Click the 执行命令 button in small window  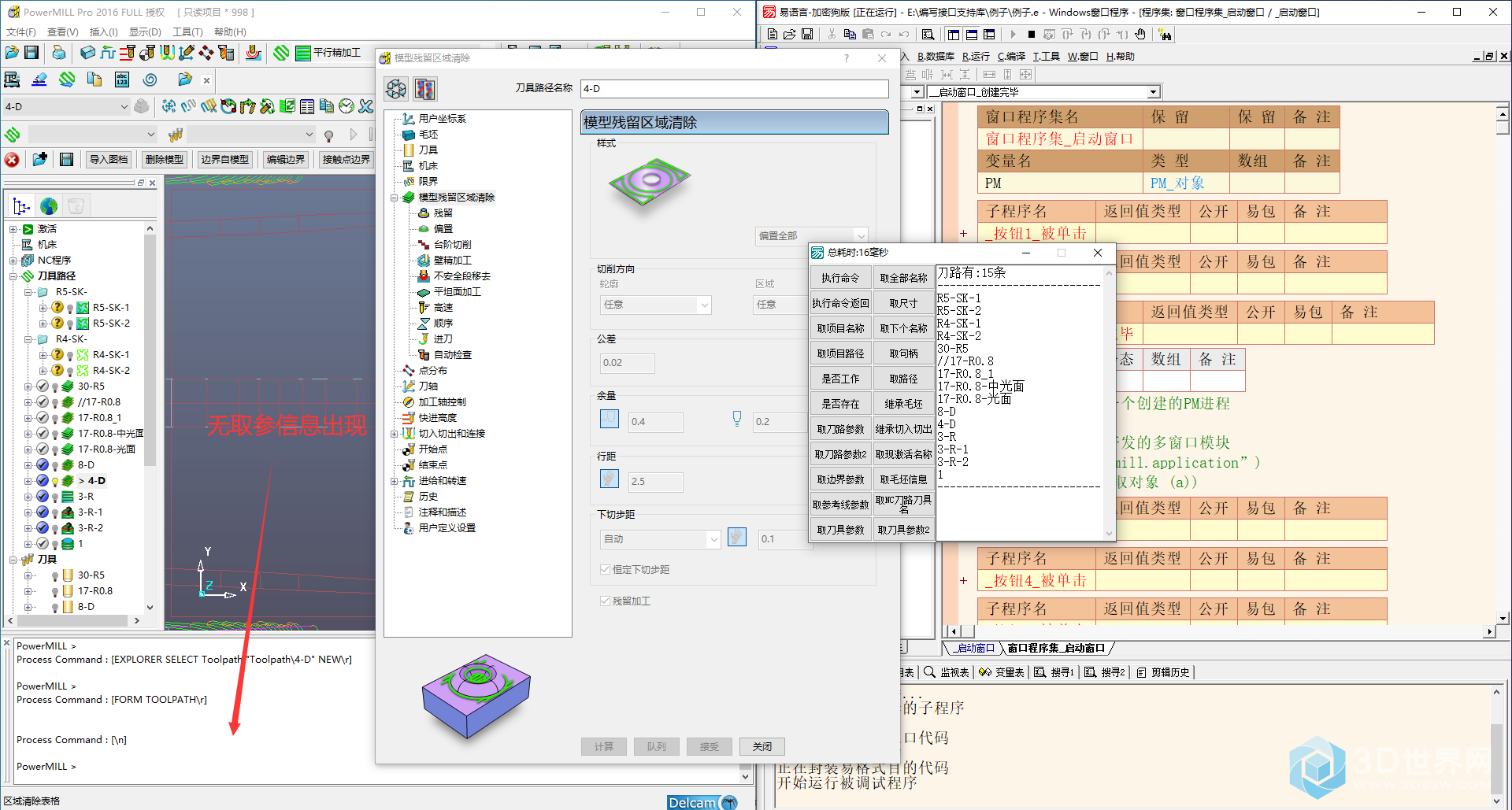(x=840, y=278)
